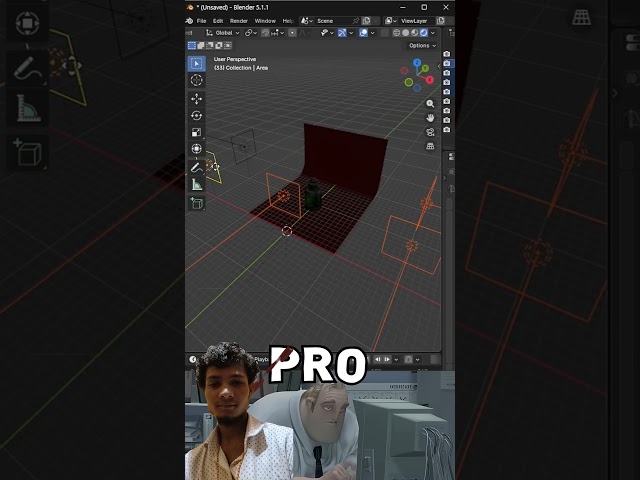This screenshot has width=640, height=480.
Task: Select the Measure tool
Action: pos(196,184)
